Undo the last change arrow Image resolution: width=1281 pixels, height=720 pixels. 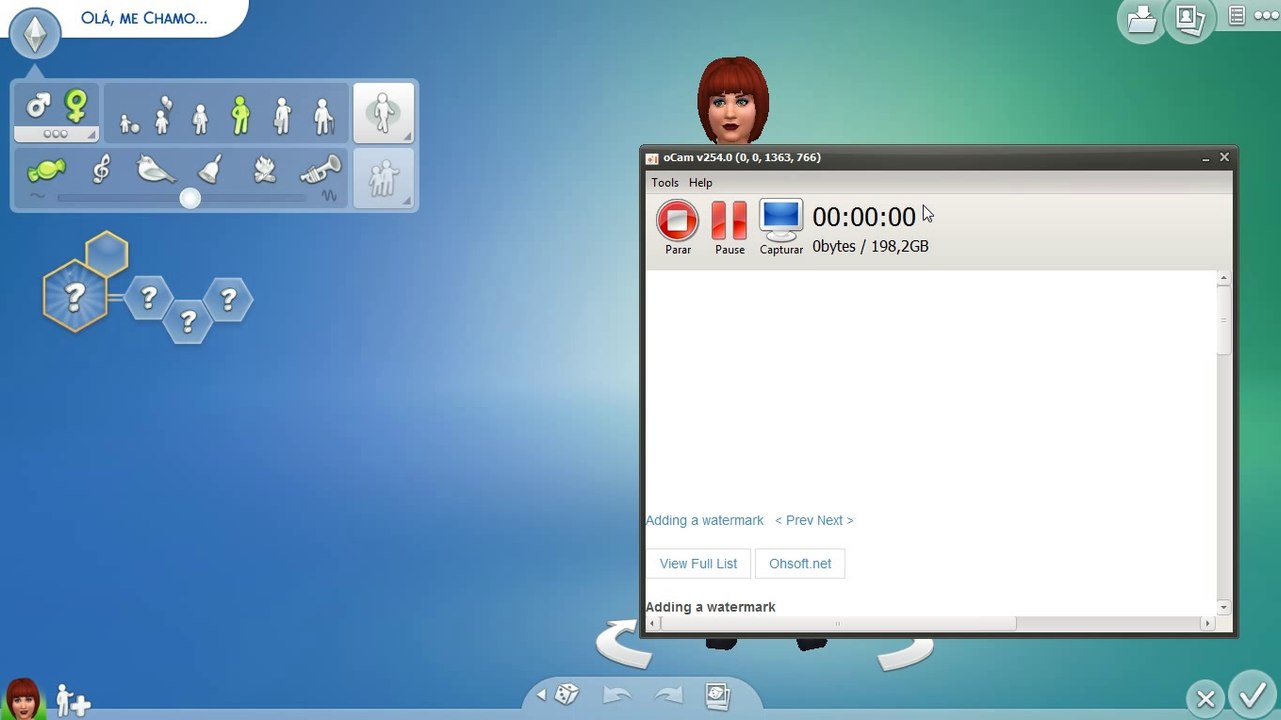click(x=617, y=695)
